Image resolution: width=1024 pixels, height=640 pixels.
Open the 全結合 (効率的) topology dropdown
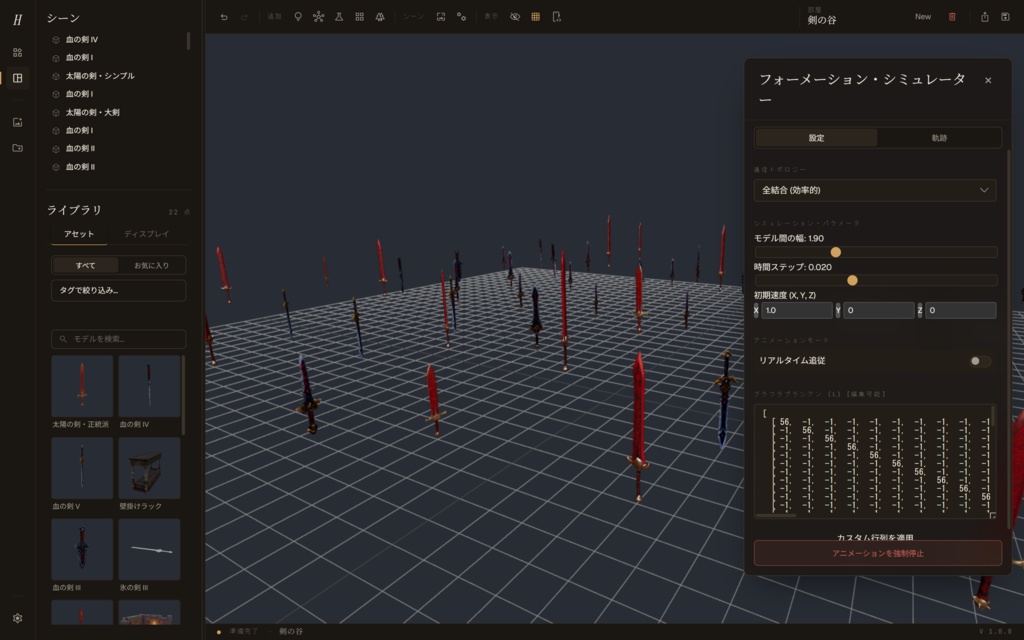click(875, 190)
